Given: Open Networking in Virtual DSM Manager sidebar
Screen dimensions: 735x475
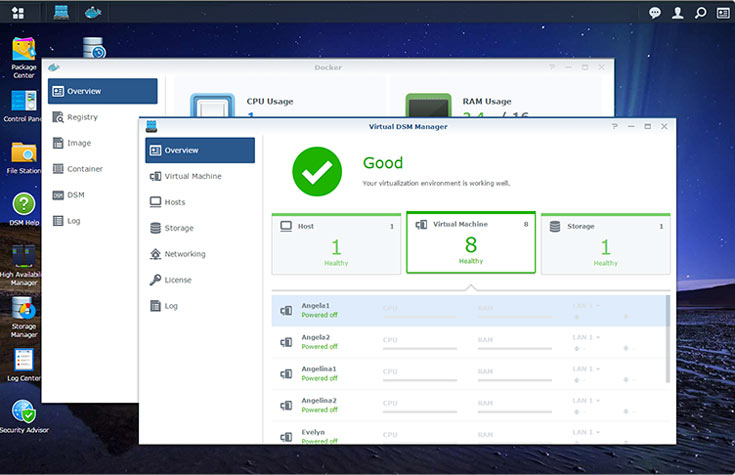Looking at the screenshot, I should click(x=184, y=254).
